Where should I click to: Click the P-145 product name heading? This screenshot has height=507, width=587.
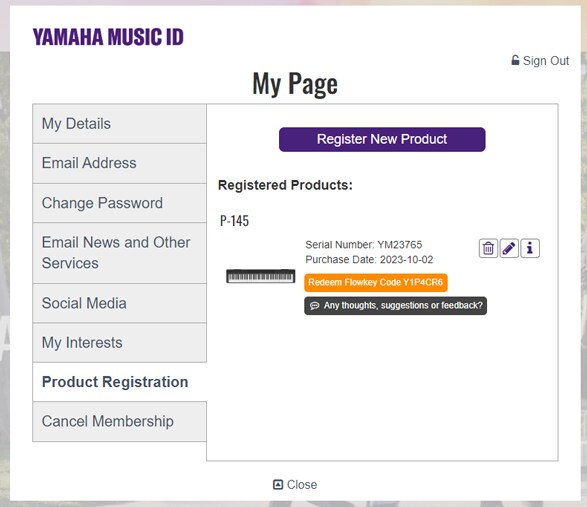point(234,221)
